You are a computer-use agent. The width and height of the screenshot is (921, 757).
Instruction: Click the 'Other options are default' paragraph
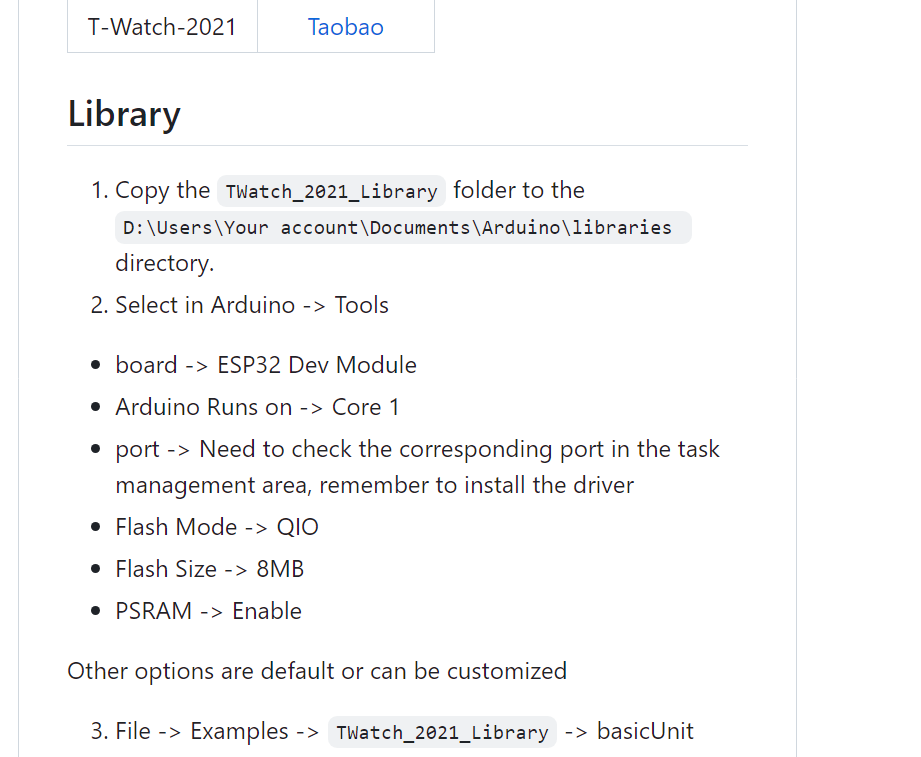317,670
